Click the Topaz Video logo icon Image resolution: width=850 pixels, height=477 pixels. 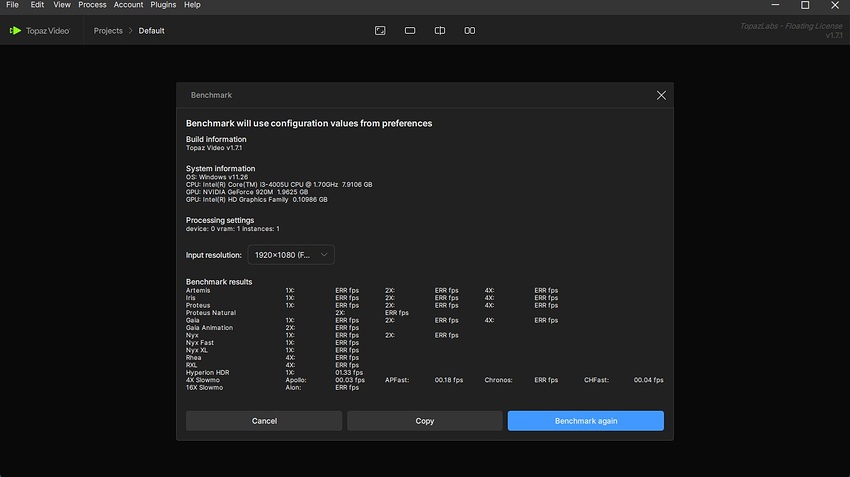pyautogui.click(x=15, y=31)
